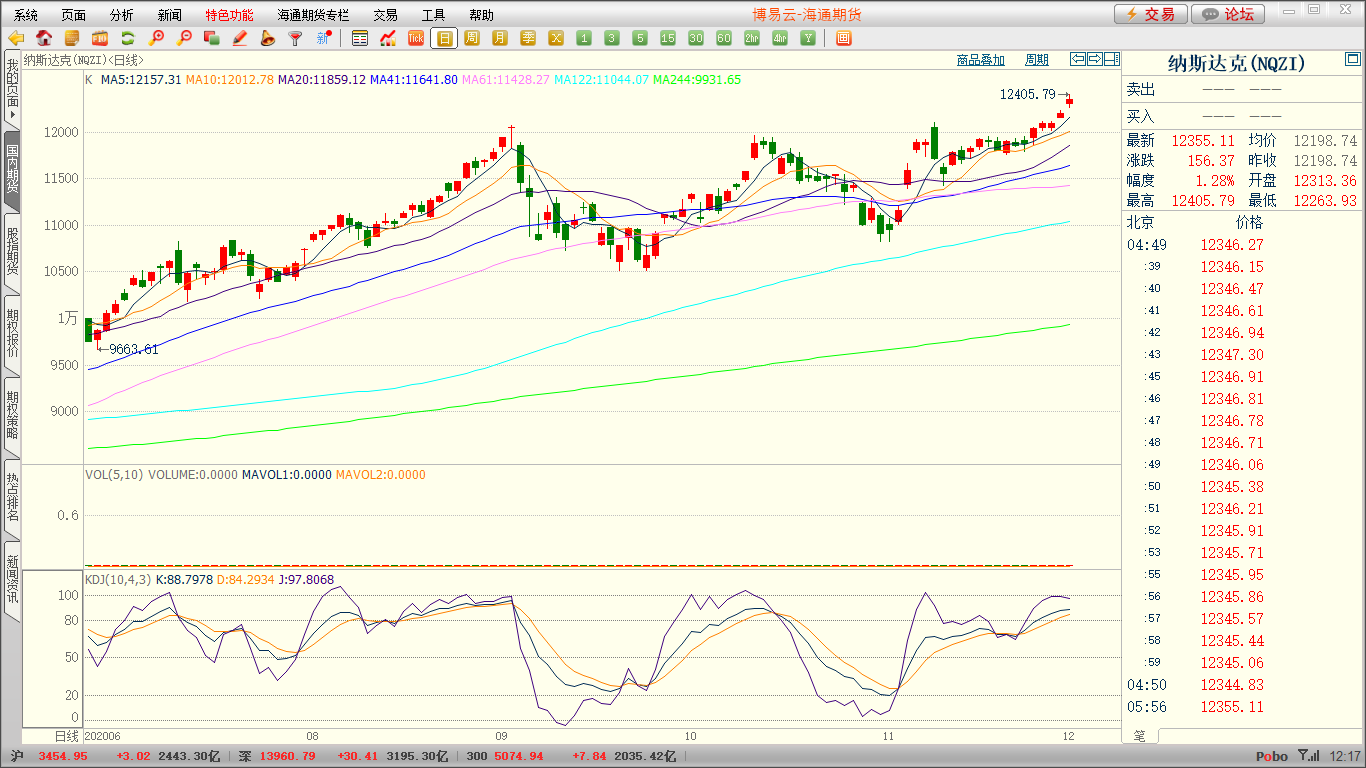The width and height of the screenshot is (1366, 768).
Task: Click the KDJ(10,4,3) indicator label
Action: 118,580
